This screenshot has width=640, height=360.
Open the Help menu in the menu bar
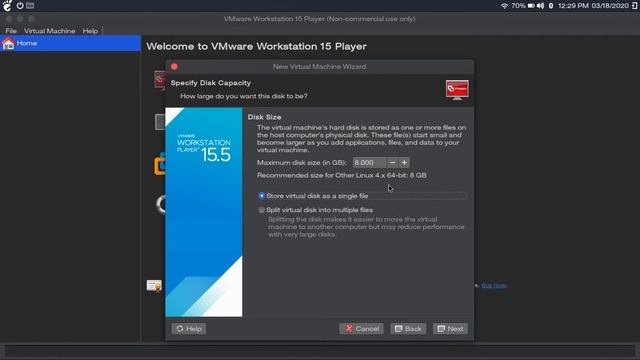click(90, 31)
